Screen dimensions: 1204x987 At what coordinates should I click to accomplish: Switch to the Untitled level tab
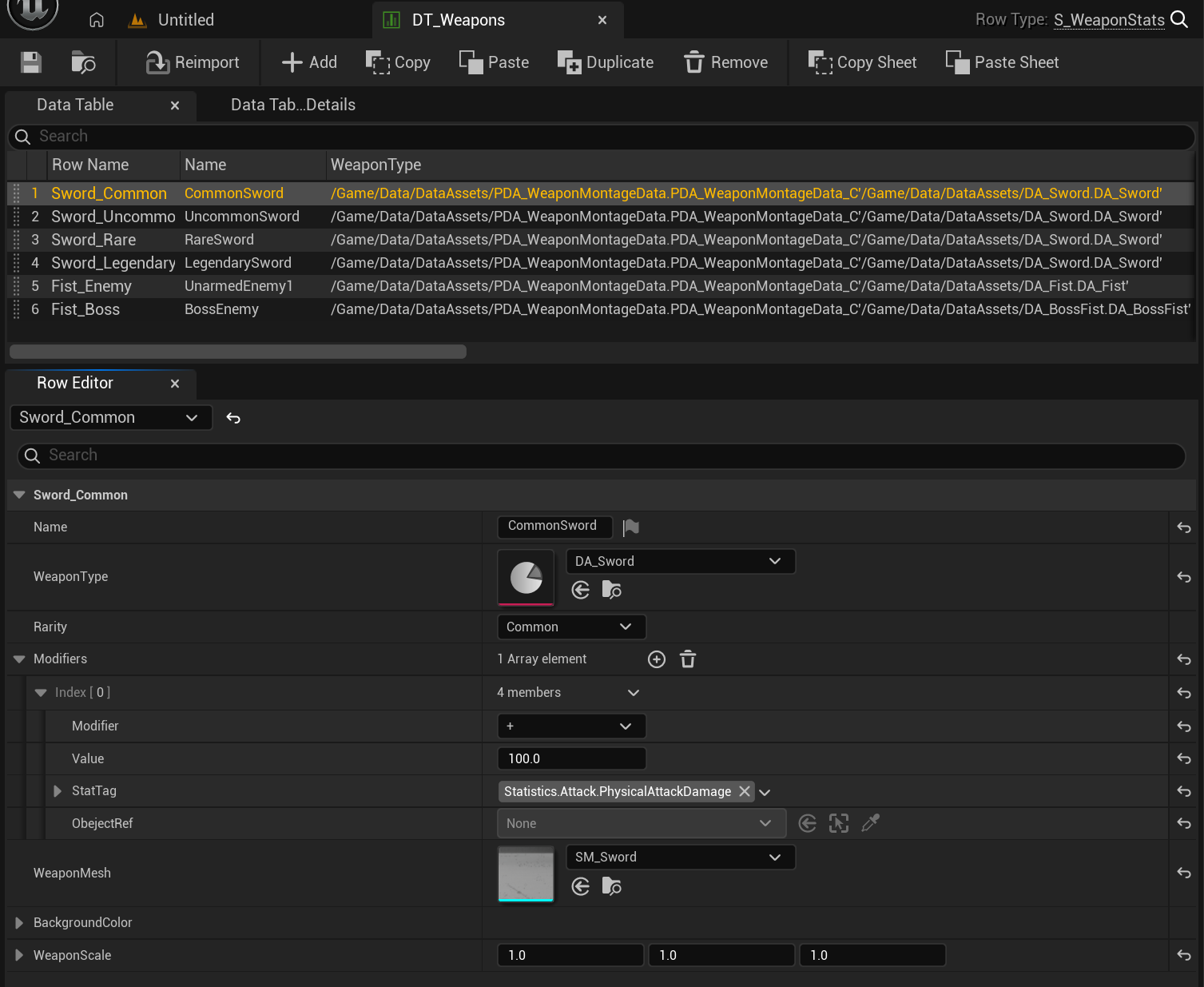click(172, 20)
